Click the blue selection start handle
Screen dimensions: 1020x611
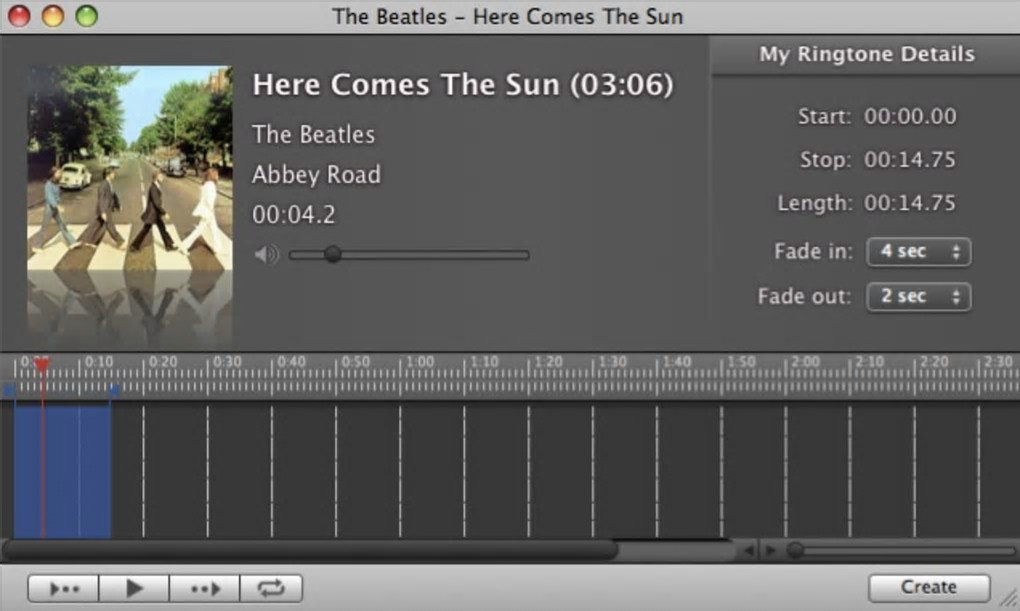[10, 390]
